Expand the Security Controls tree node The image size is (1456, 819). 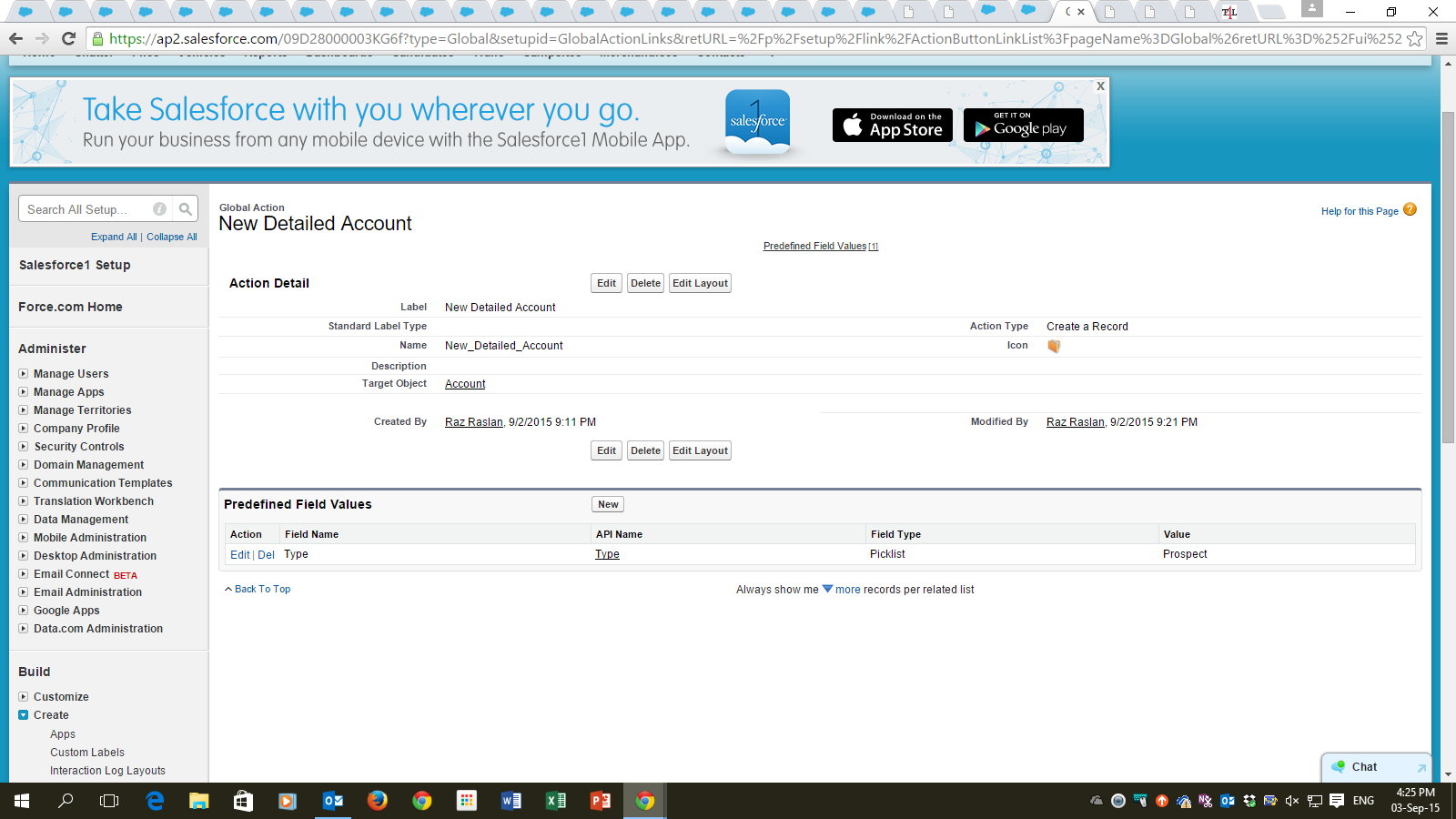[x=24, y=447]
